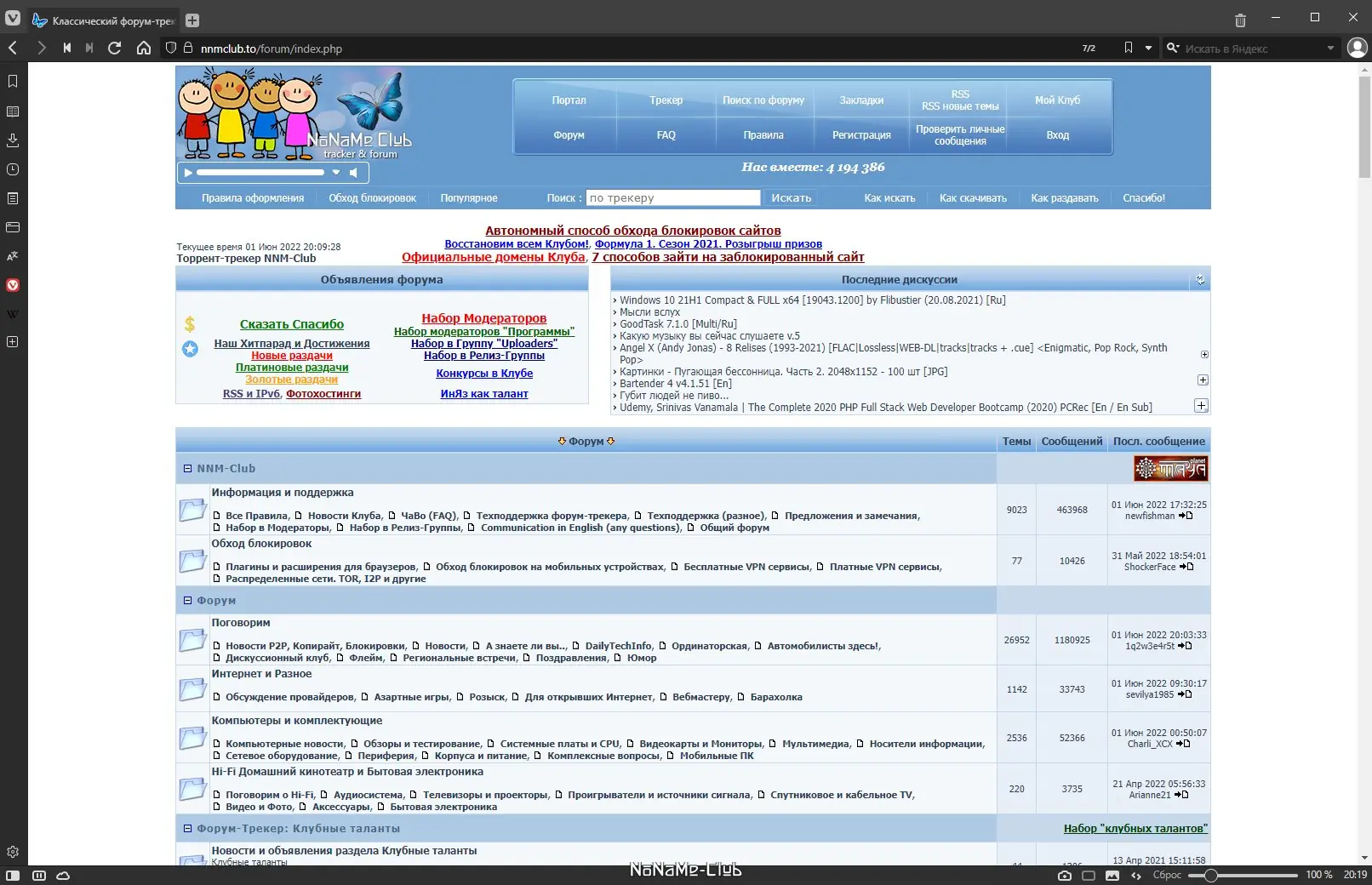Viewport: 1372px width, 885px height.
Task: Open the Трекер menu item
Action: coord(666,100)
